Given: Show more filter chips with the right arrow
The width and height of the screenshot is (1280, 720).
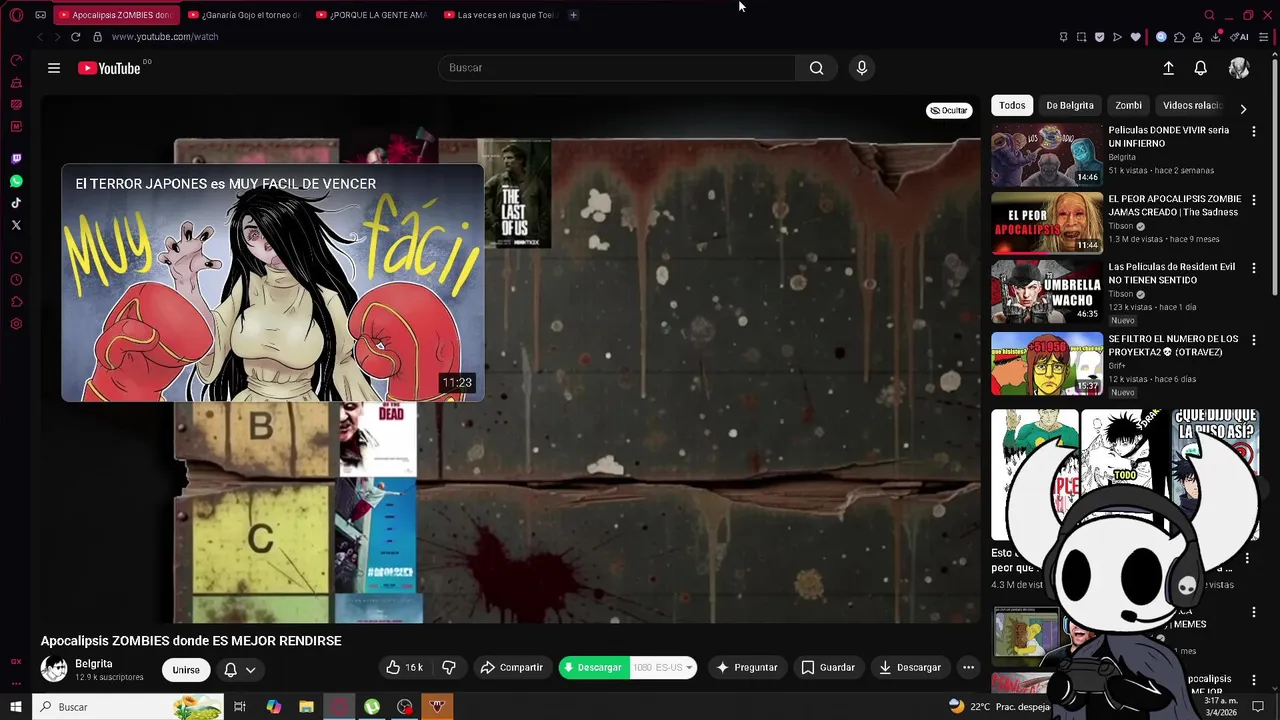Looking at the screenshot, I should pyautogui.click(x=1243, y=109).
